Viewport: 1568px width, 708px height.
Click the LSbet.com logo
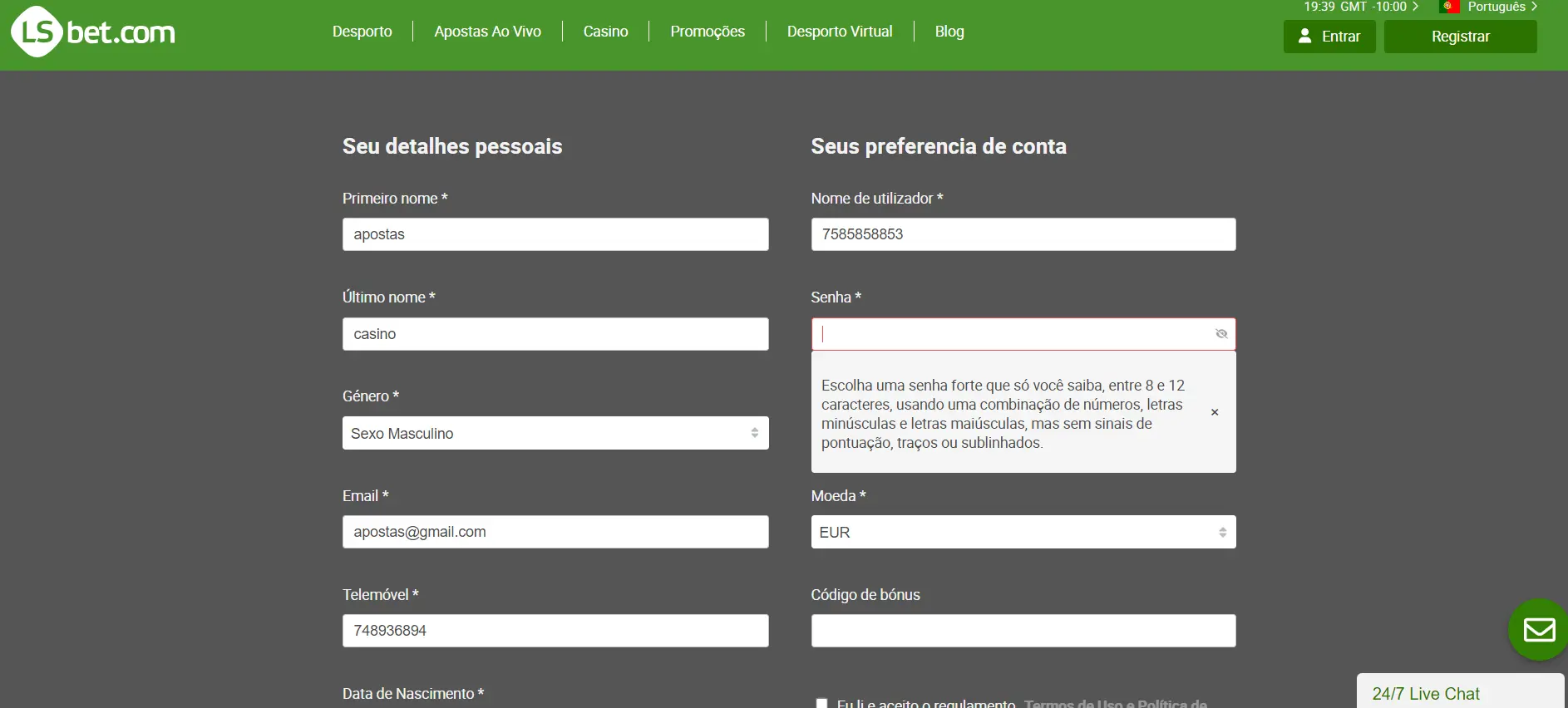coord(93,32)
